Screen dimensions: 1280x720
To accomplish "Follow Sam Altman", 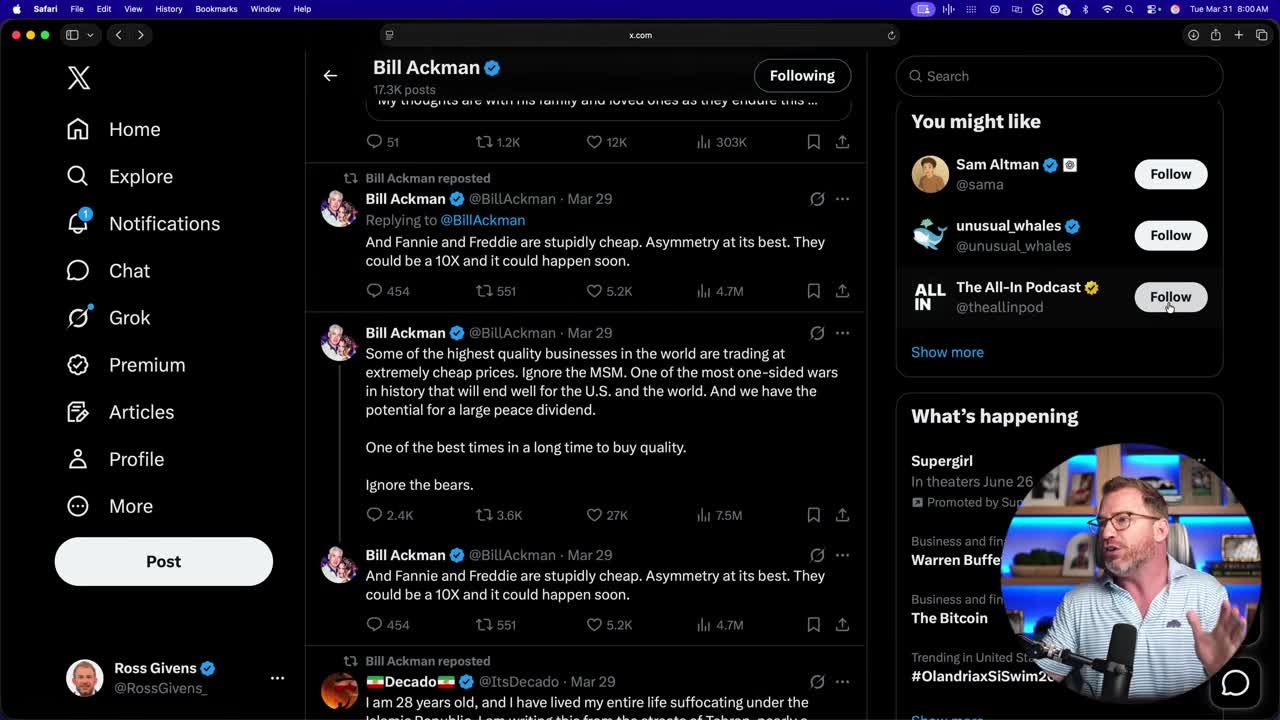I will click(1170, 174).
